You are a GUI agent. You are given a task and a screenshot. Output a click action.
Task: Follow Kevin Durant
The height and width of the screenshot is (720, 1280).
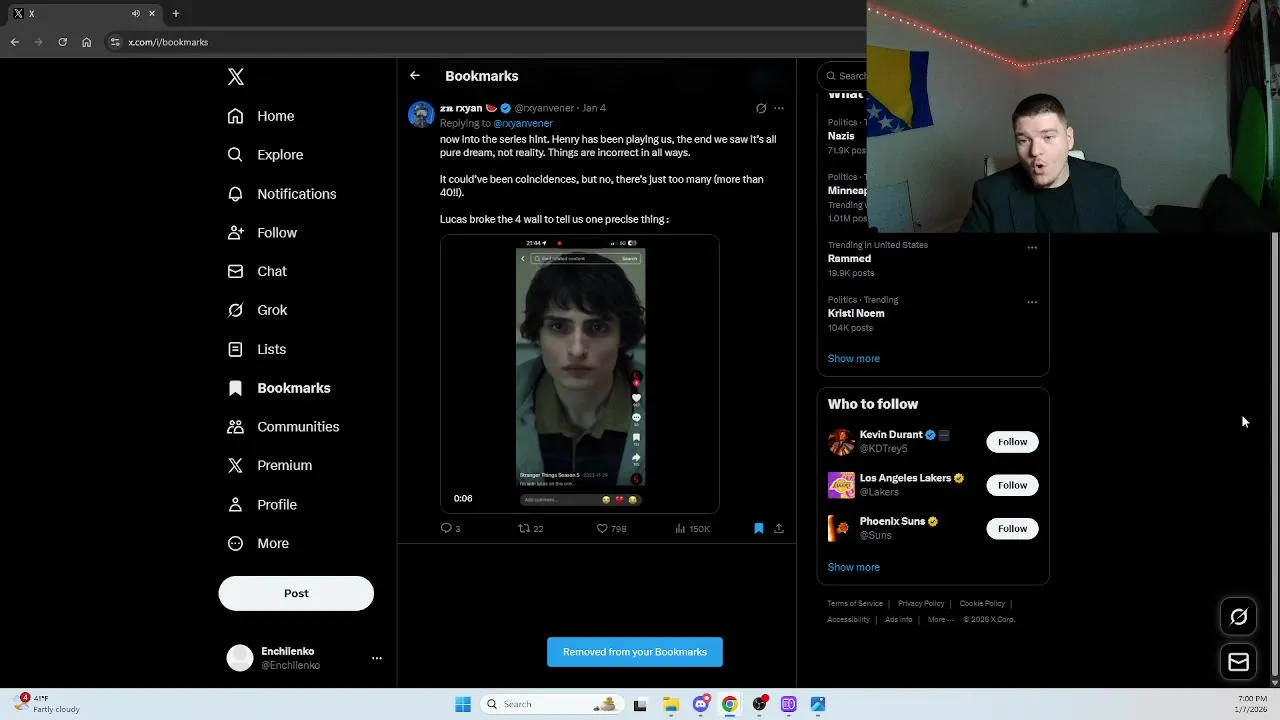tap(1012, 442)
